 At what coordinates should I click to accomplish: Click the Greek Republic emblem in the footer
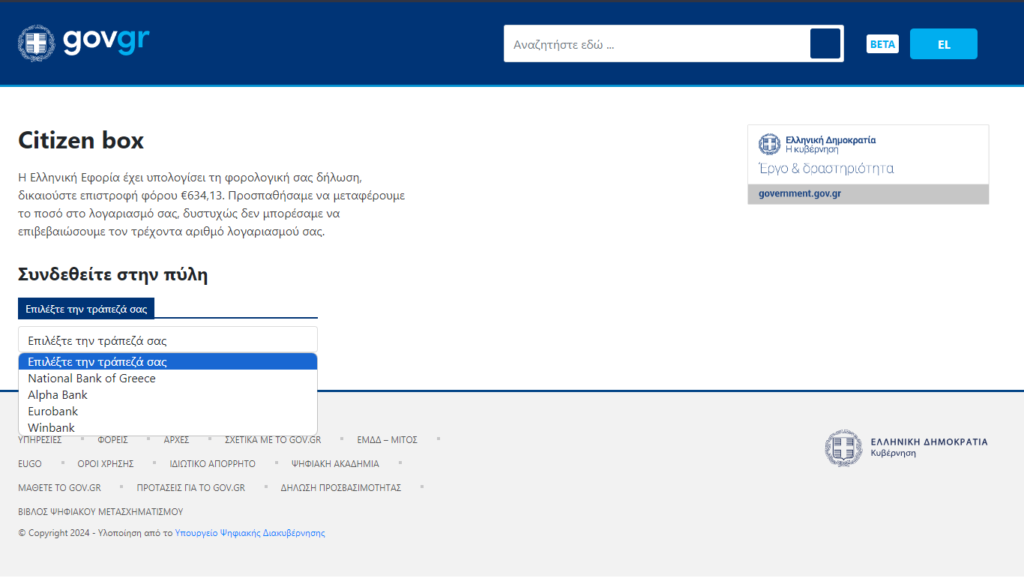pos(843,448)
